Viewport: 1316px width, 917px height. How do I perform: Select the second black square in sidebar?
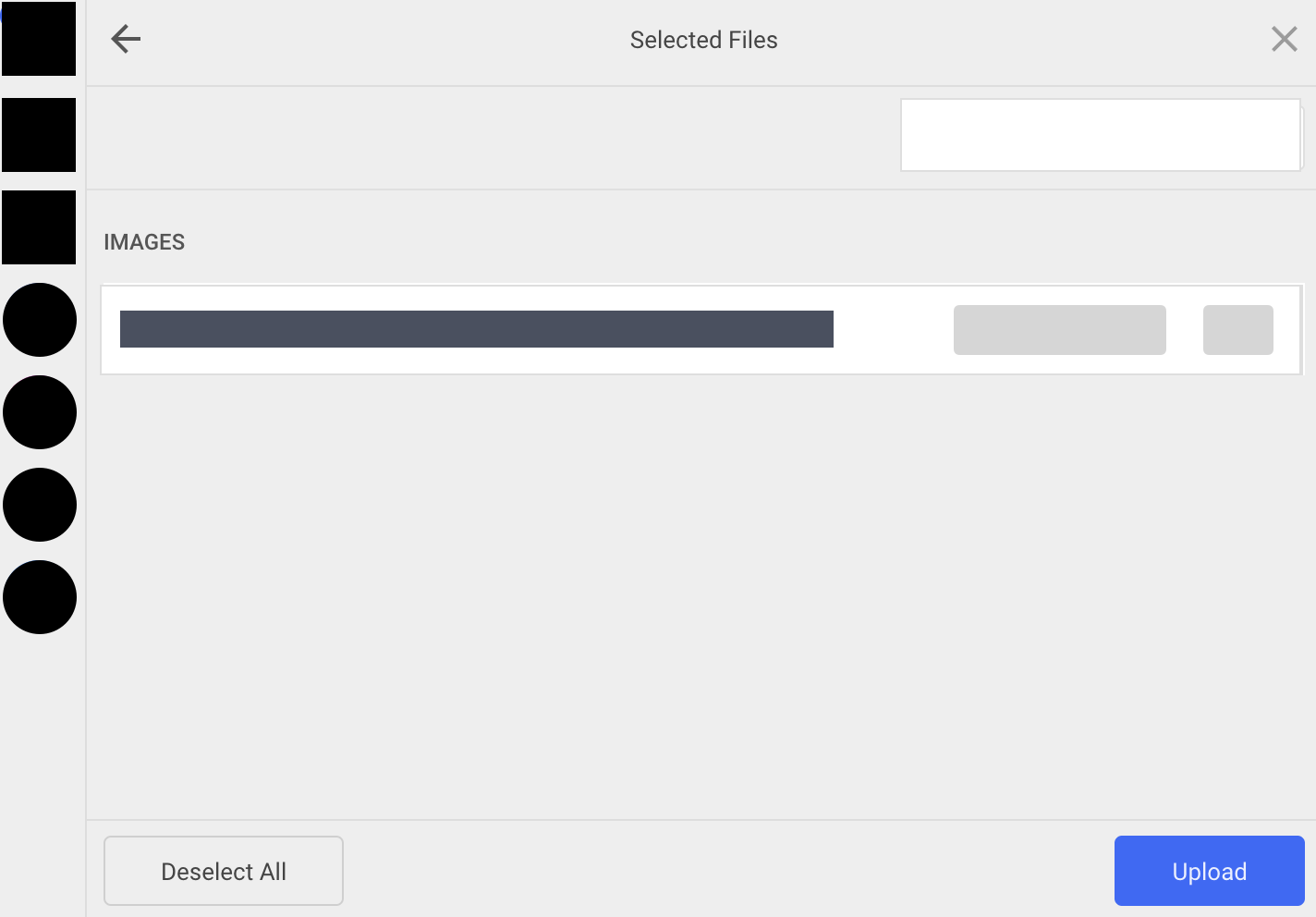click(x=39, y=135)
